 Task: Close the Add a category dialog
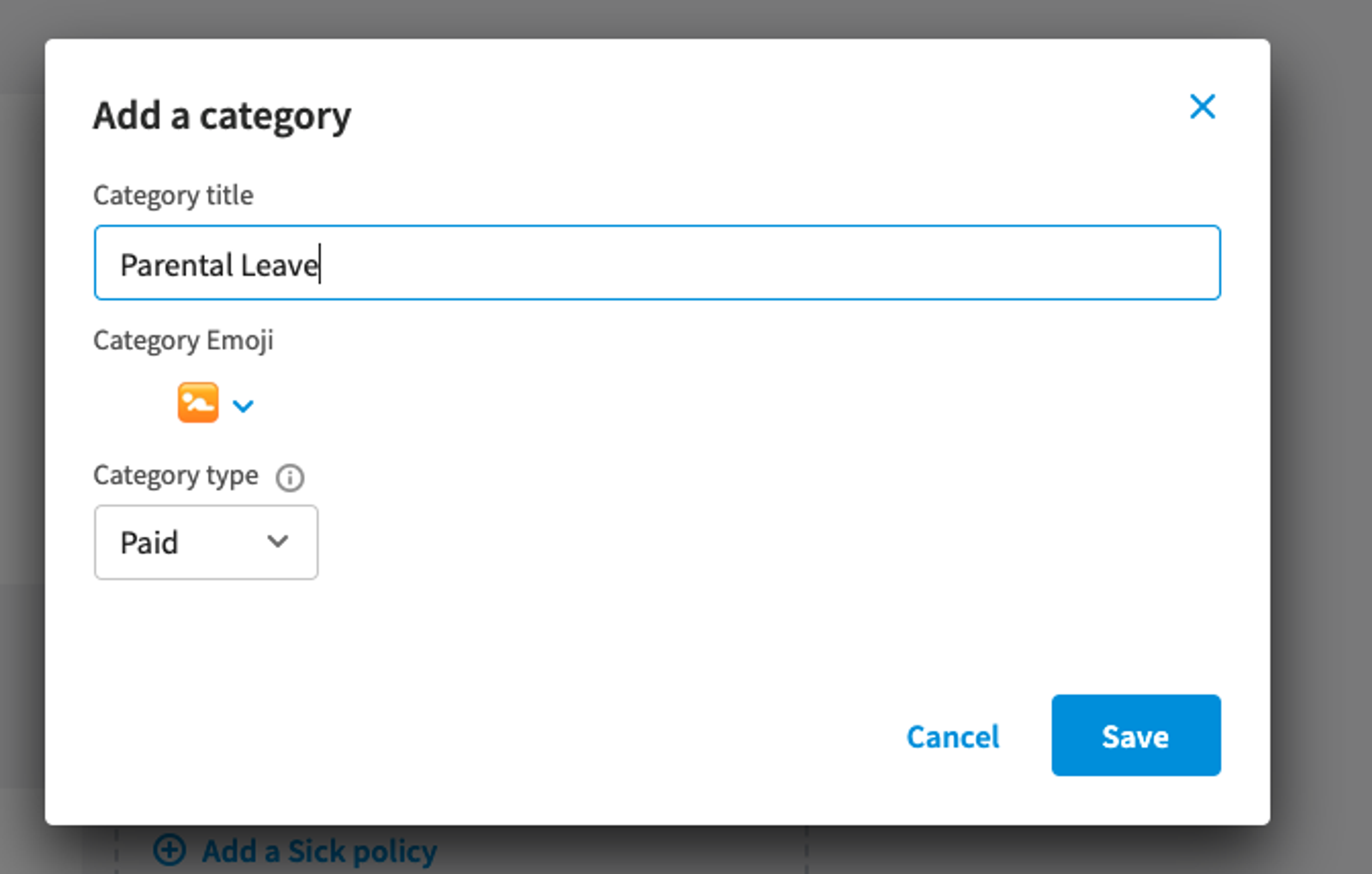1202,106
